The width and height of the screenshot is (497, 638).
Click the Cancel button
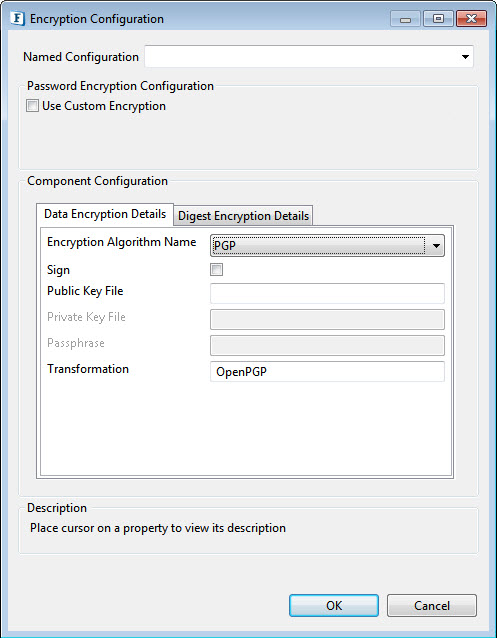[x=431, y=605]
